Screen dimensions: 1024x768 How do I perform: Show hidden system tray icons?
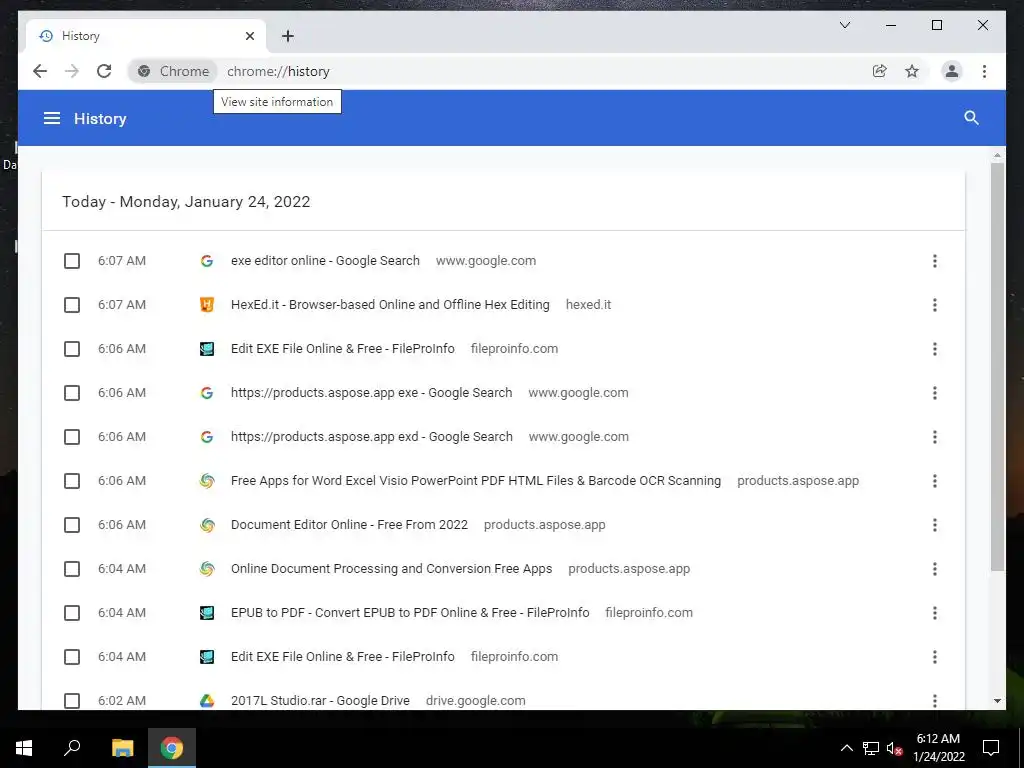(x=846, y=748)
